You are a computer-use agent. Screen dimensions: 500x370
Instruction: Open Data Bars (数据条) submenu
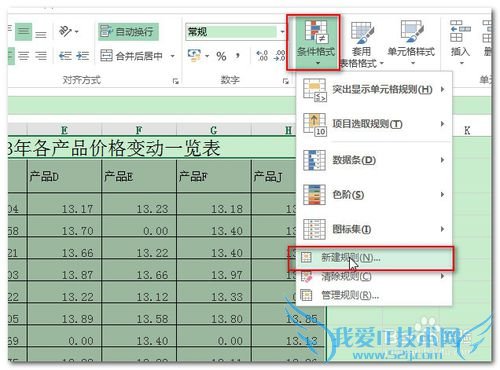click(x=374, y=160)
